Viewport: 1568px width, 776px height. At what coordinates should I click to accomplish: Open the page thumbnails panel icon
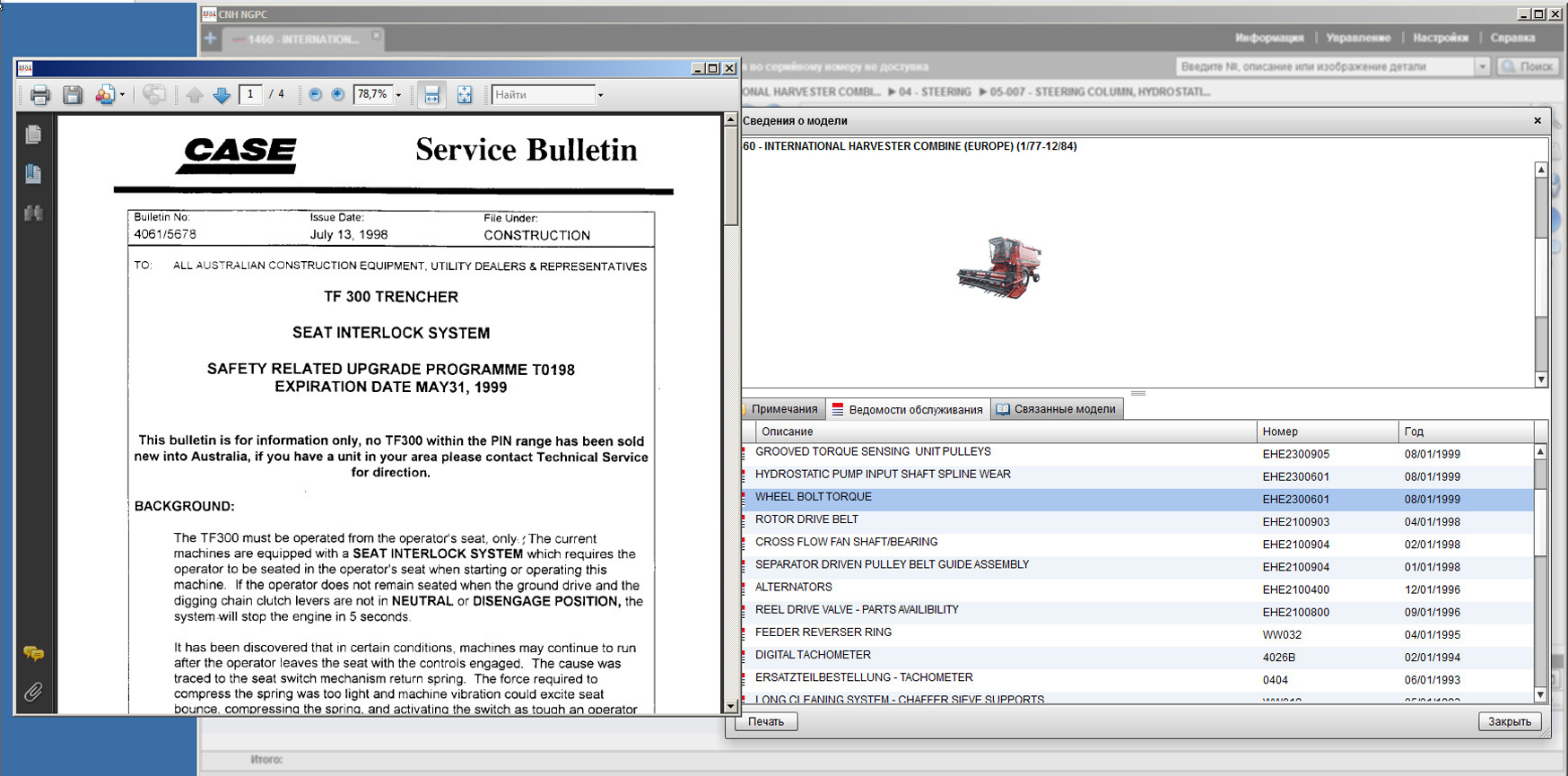33,135
